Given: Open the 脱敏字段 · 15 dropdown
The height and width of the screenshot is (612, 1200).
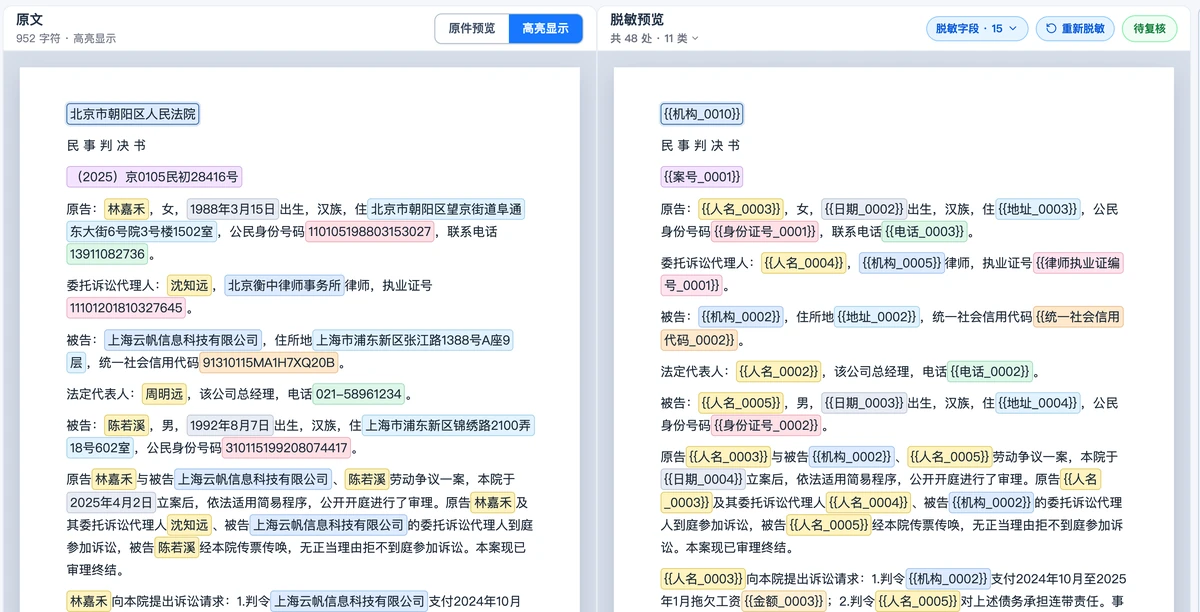Looking at the screenshot, I should point(976,29).
